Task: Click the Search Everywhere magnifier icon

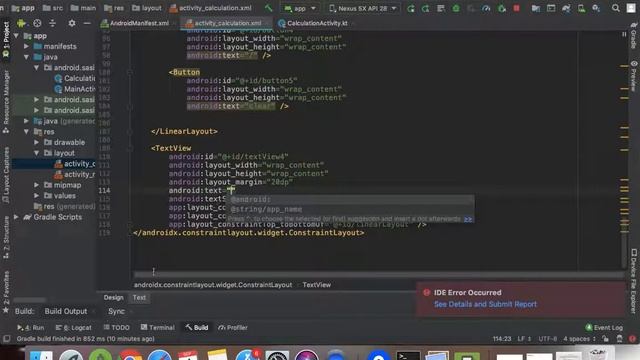Action: pos(616,8)
